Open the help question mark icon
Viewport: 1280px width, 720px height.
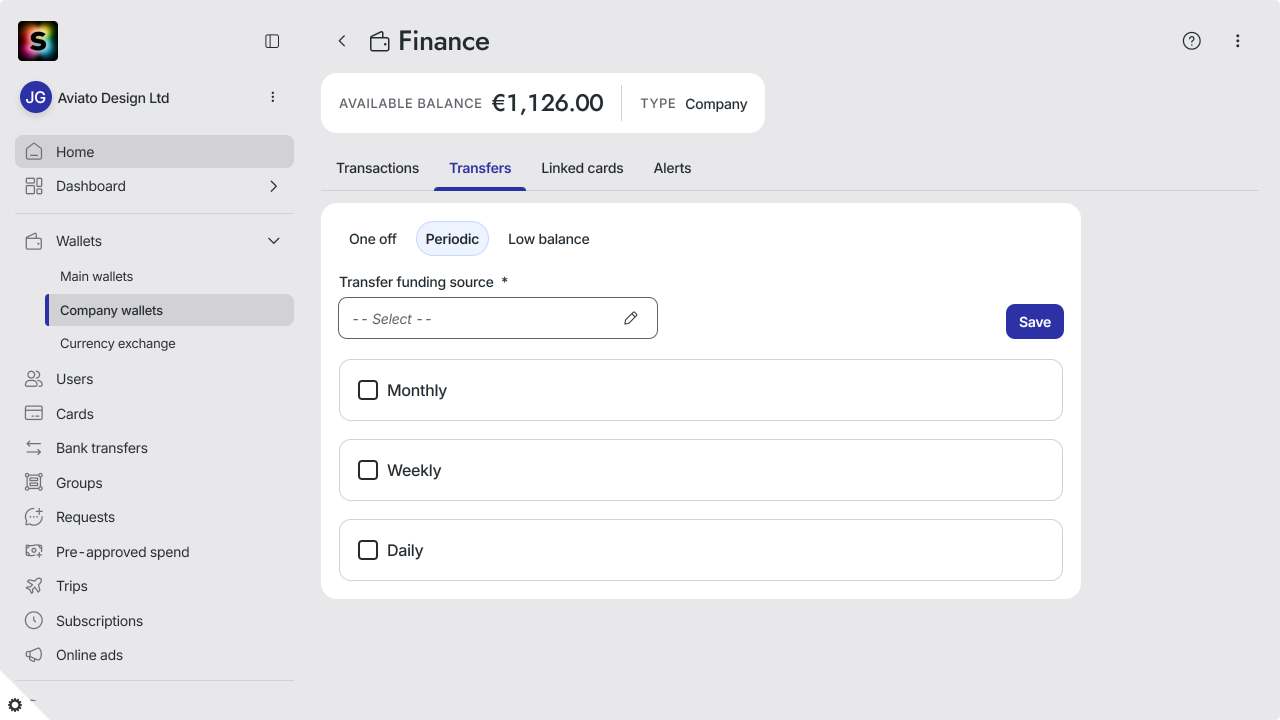[1191, 41]
